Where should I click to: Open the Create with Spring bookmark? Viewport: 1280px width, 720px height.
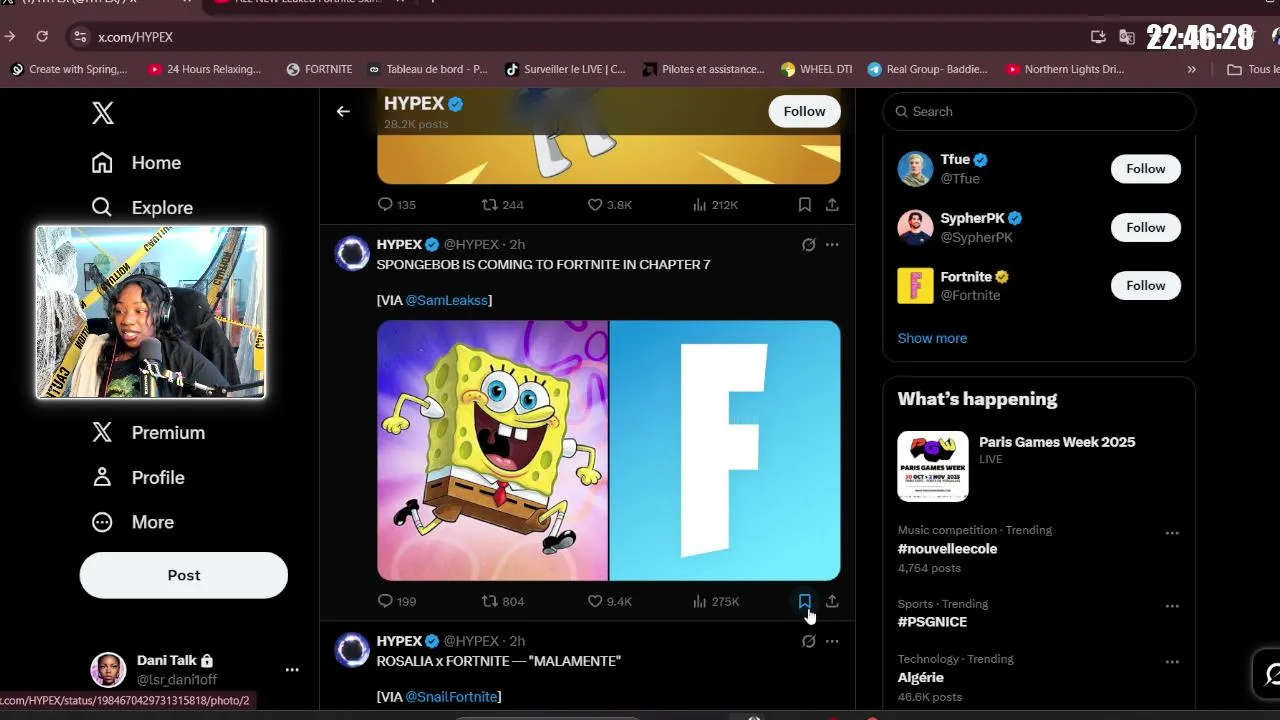[69, 69]
